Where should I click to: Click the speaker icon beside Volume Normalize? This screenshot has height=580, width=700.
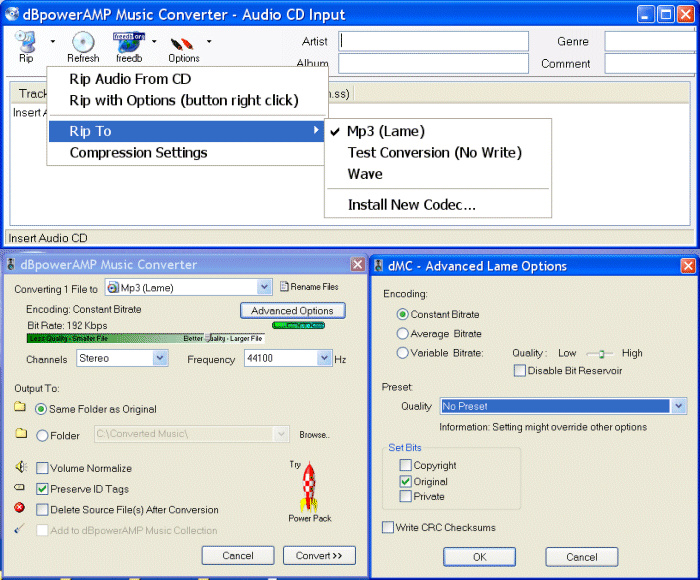coord(21,467)
